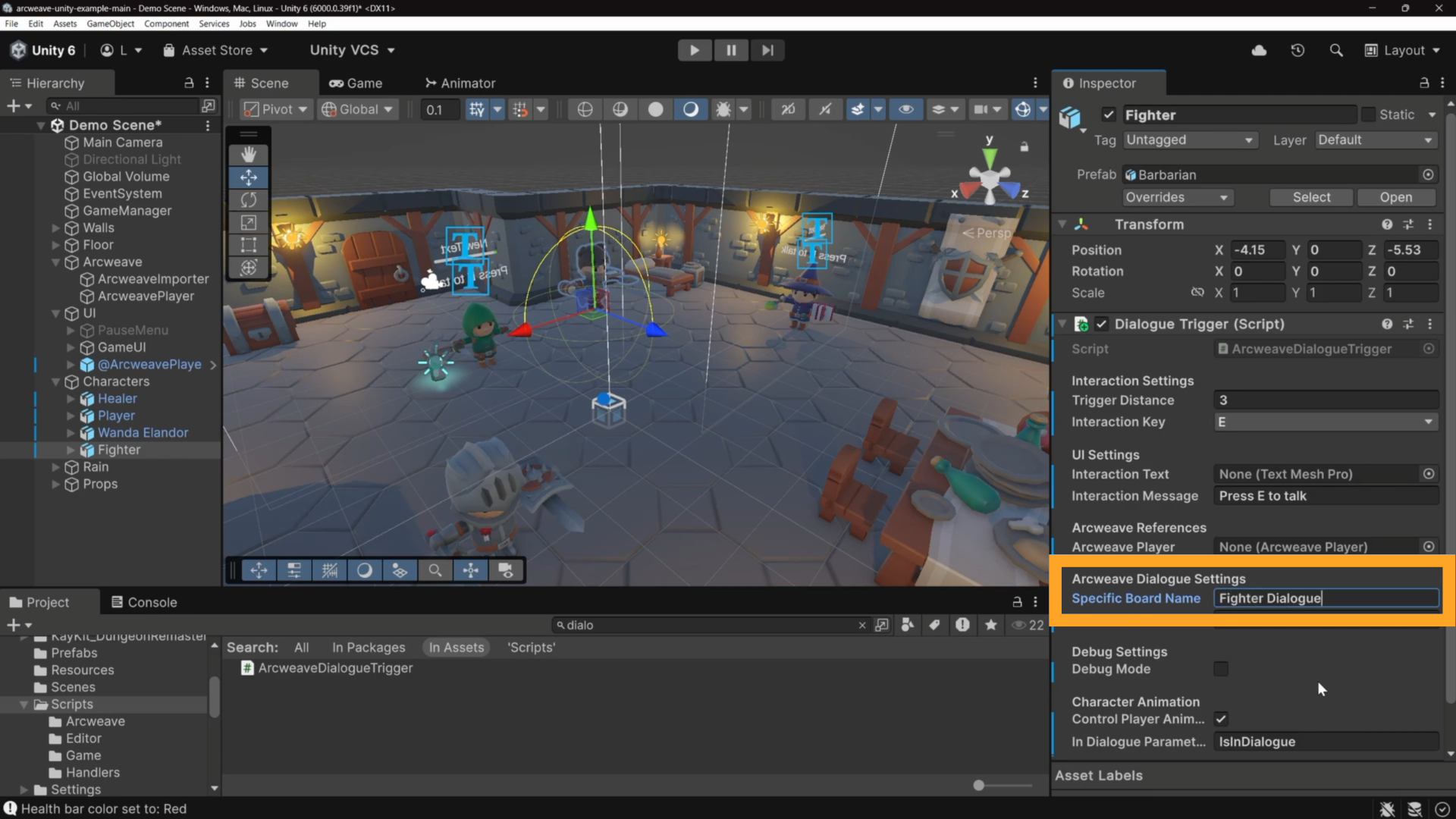Open the prefab Overrides dropdown
Image resolution: width=1456 pixels, height=819 pixels.
pyautogui.click(x=1178, y=197)
